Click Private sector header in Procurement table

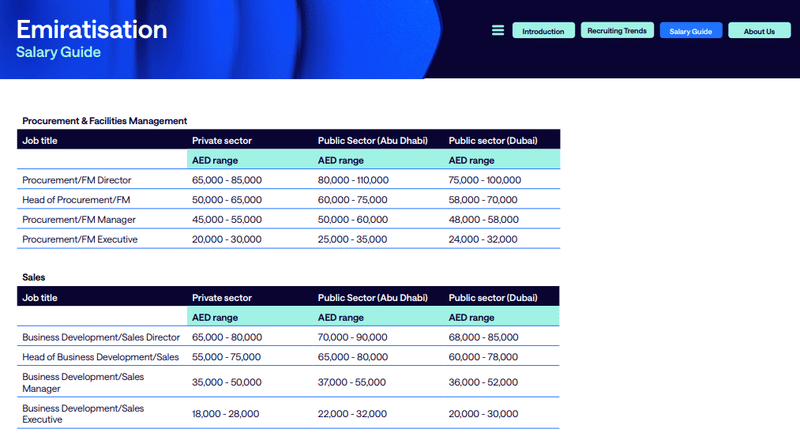(222, 141)
